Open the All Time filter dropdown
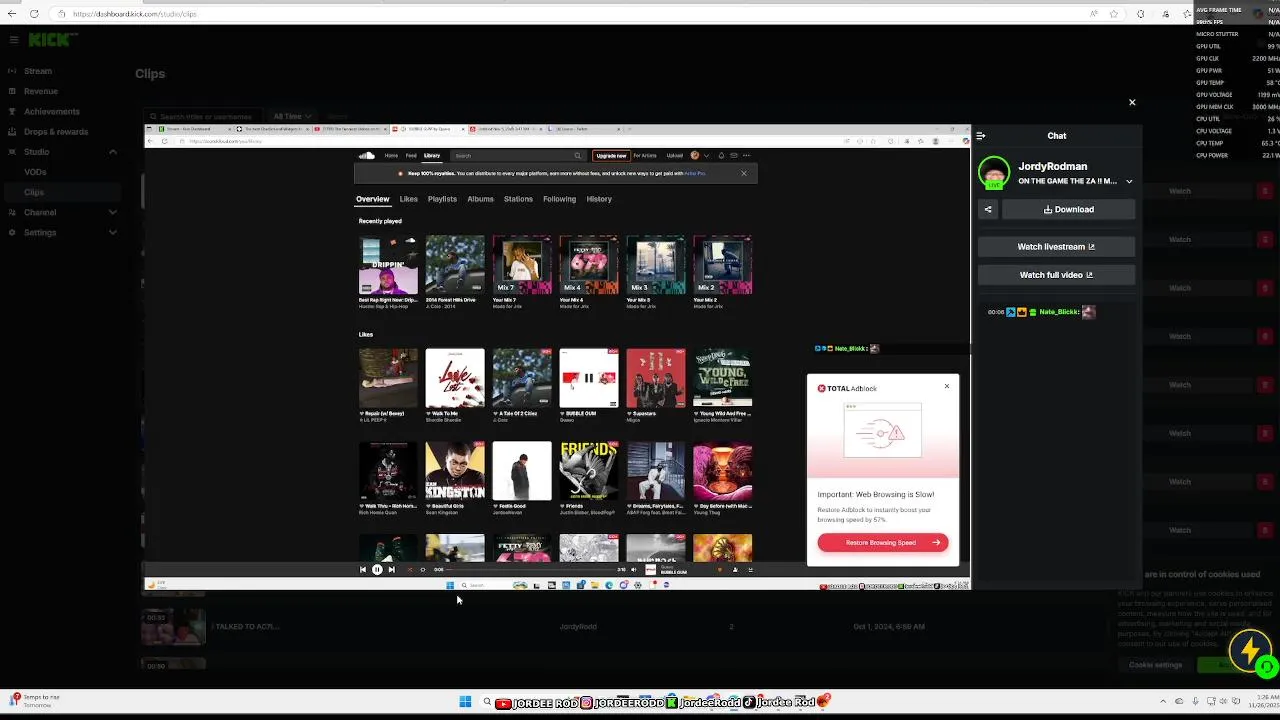 [293, 116]
